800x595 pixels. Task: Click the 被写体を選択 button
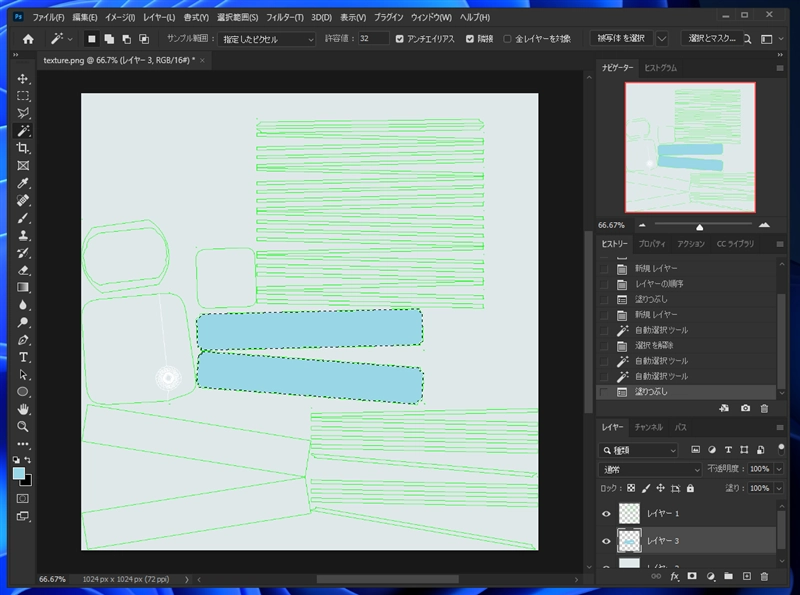click(x=622, y=38)
